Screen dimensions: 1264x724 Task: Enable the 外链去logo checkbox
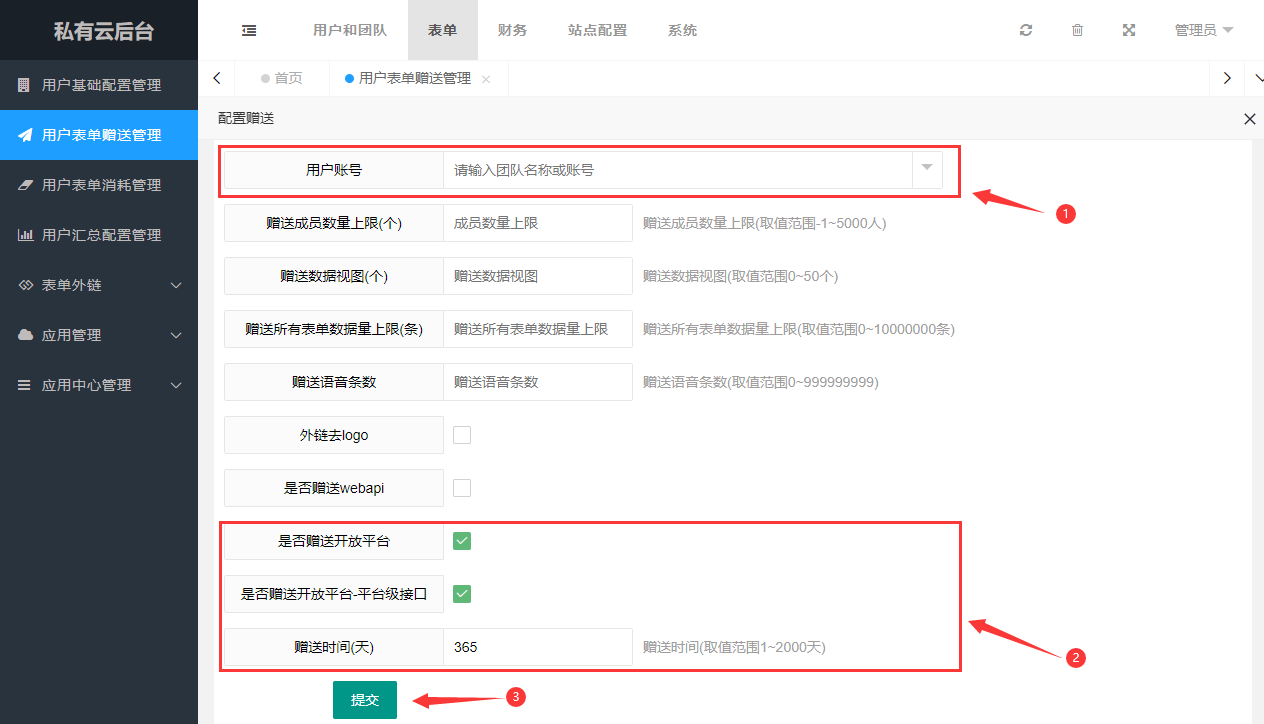(462, 435)
